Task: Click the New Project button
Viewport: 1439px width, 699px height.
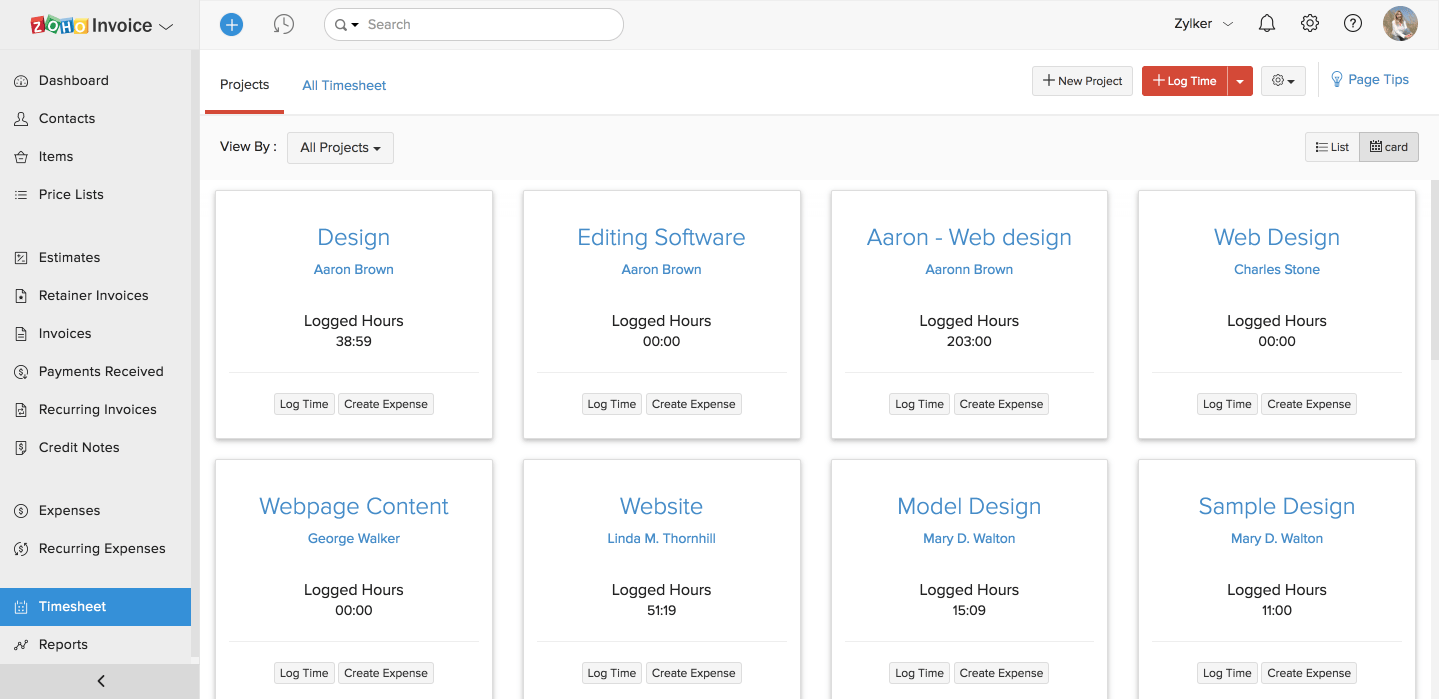Action: coord(1082,81)
